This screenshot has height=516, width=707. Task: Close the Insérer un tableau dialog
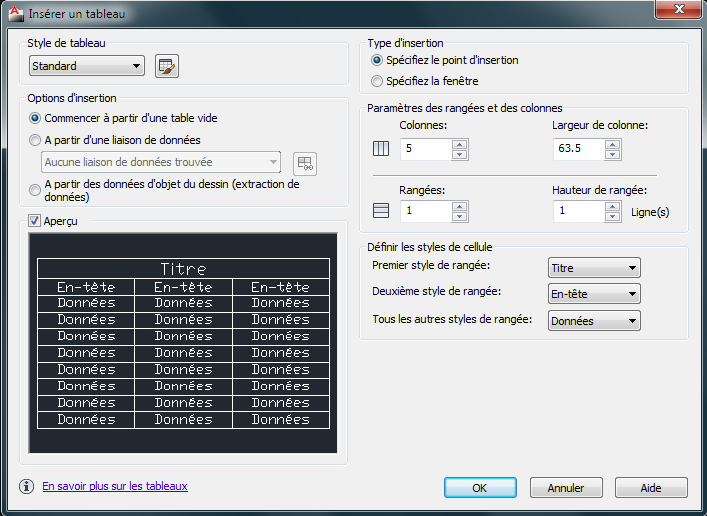pyautogui.click(x=678, y=9)
